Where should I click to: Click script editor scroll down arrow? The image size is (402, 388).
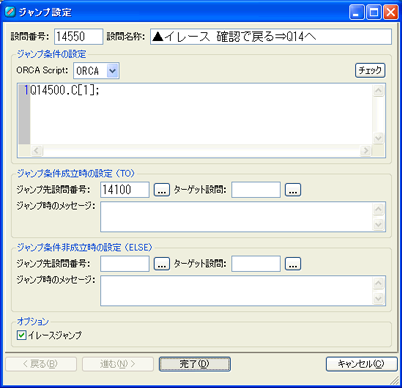click(x=378, y=138)
